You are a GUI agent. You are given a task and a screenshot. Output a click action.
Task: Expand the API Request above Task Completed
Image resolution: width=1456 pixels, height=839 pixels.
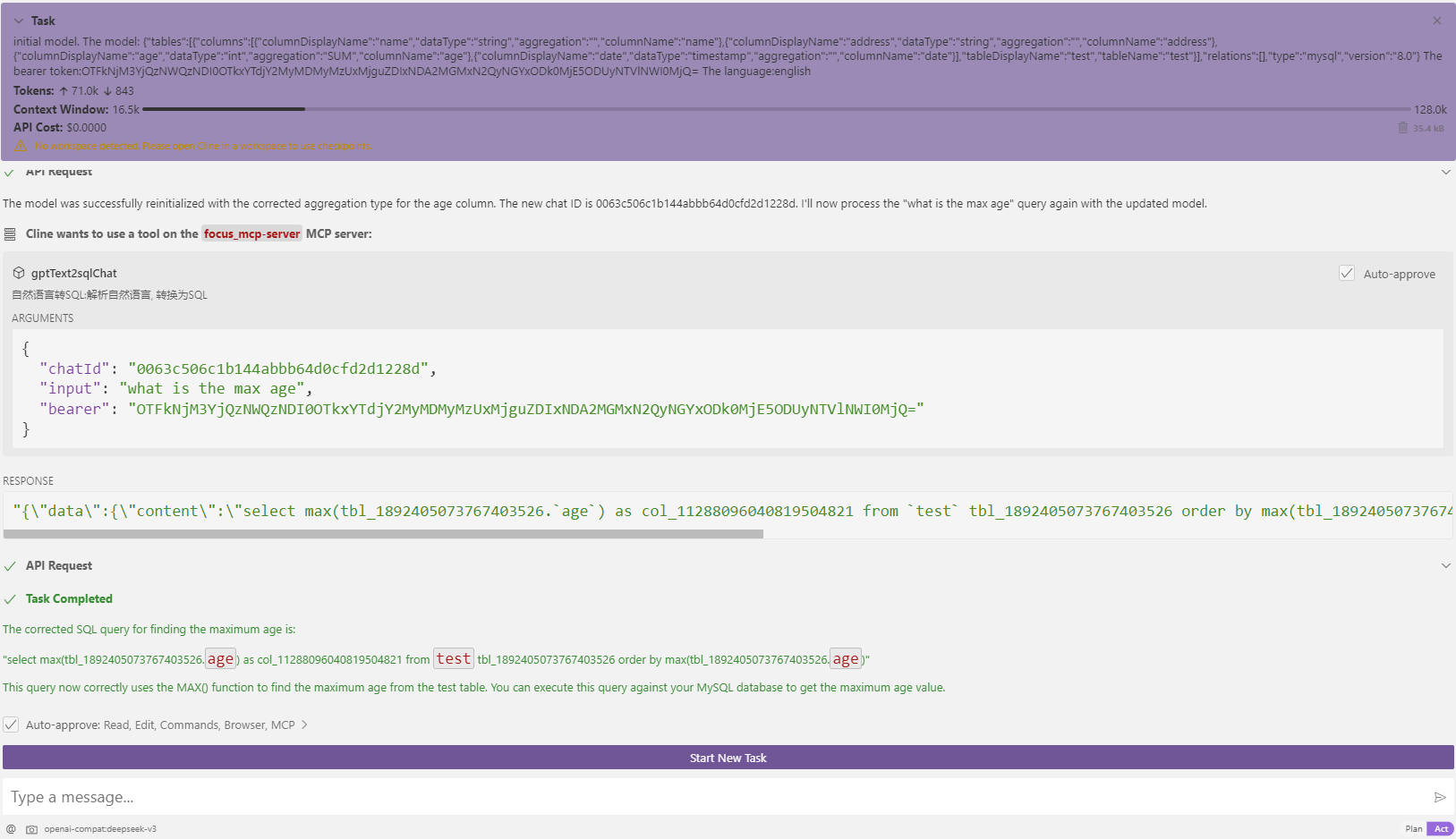pos(1445,565)
